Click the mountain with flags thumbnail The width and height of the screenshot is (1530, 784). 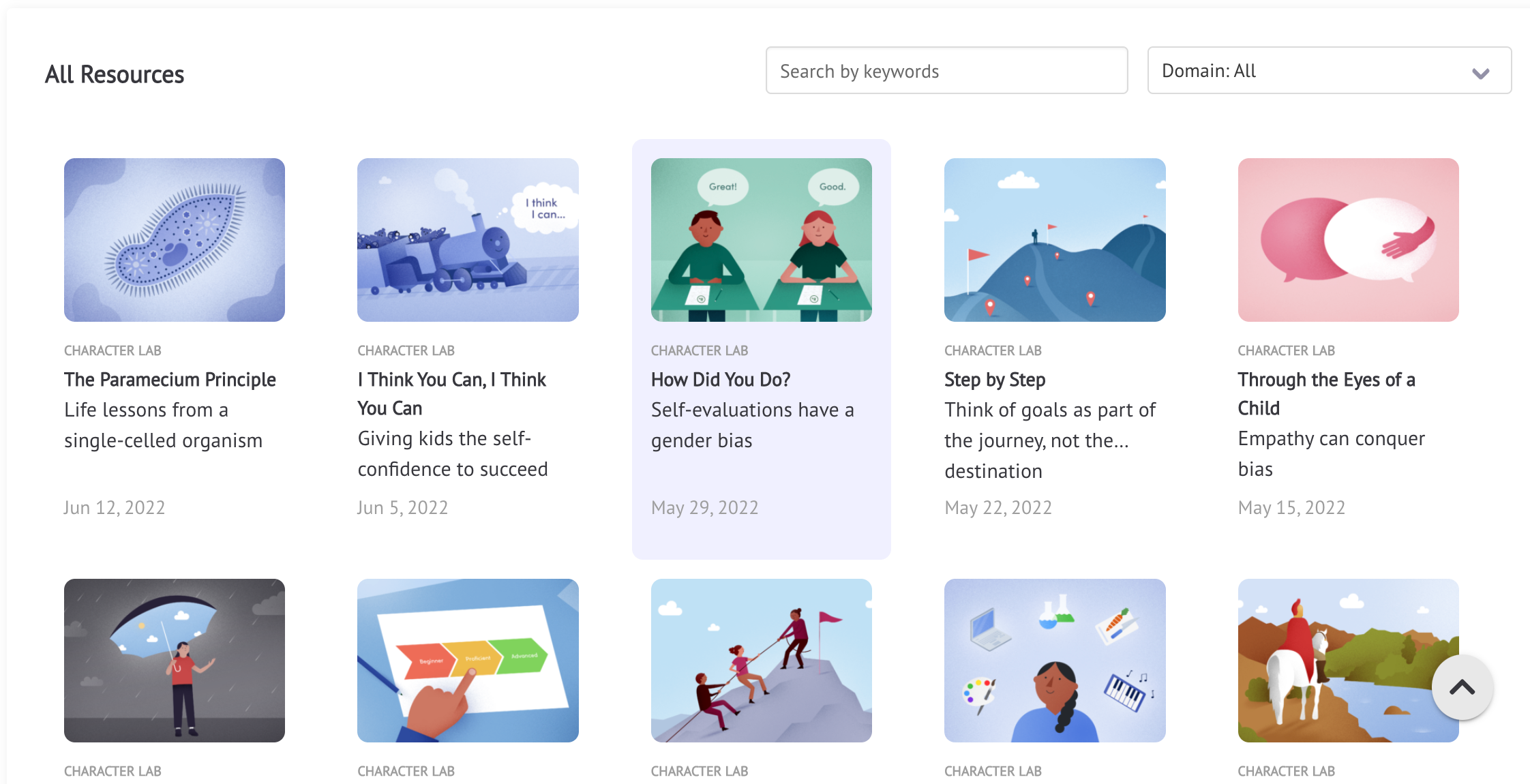(x=1054, y=240)
